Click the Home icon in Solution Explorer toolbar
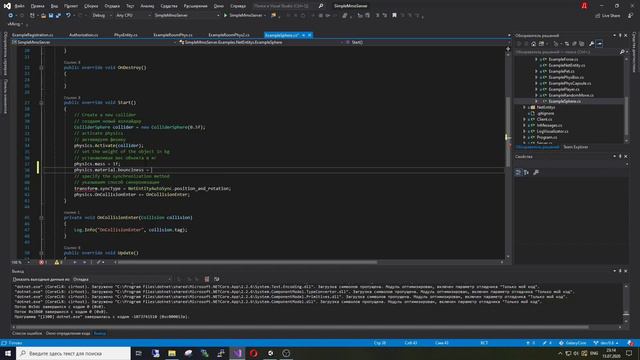The width and height of the screenshot is (640, 360). (x=533, y=44)
